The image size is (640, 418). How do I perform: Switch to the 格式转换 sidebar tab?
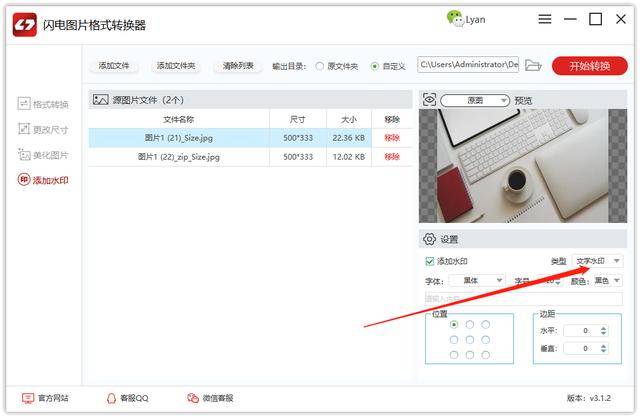pyautogui.click(x=43, y=104)
